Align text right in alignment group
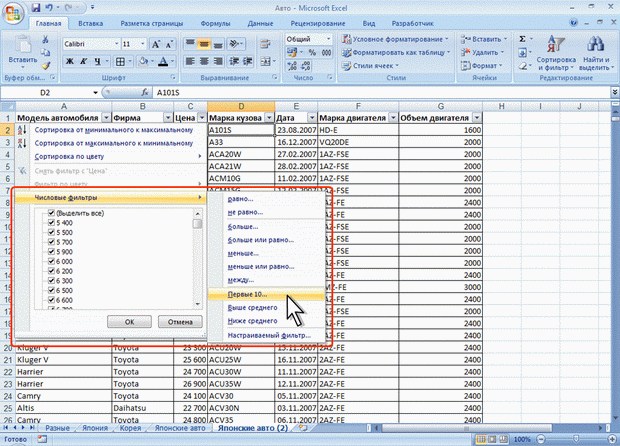620x446 pixels. pyautogui.click(x=218, y=61)
